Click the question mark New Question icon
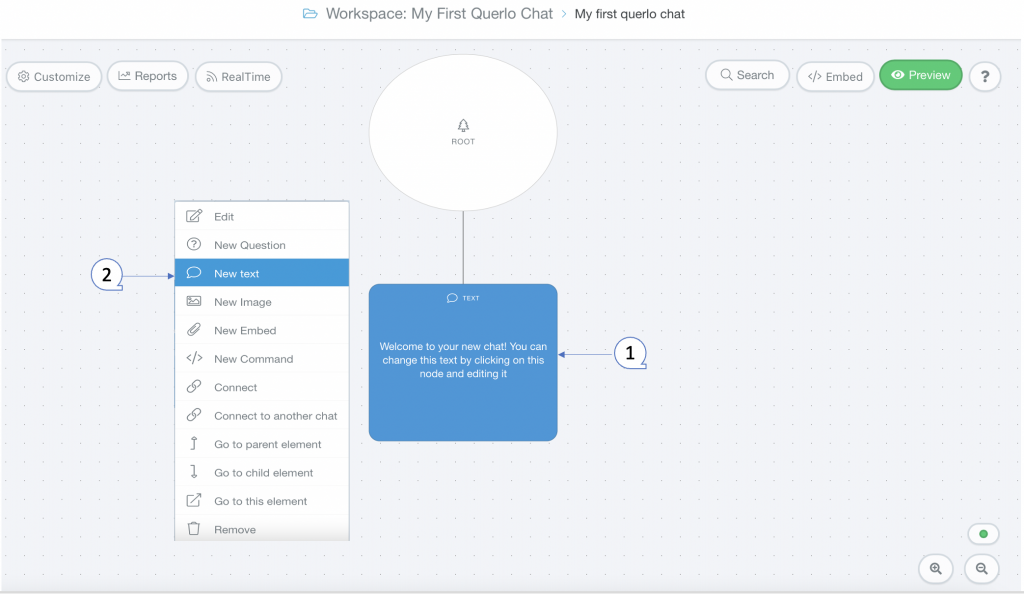1024x594 pixels. pos(194,244)
